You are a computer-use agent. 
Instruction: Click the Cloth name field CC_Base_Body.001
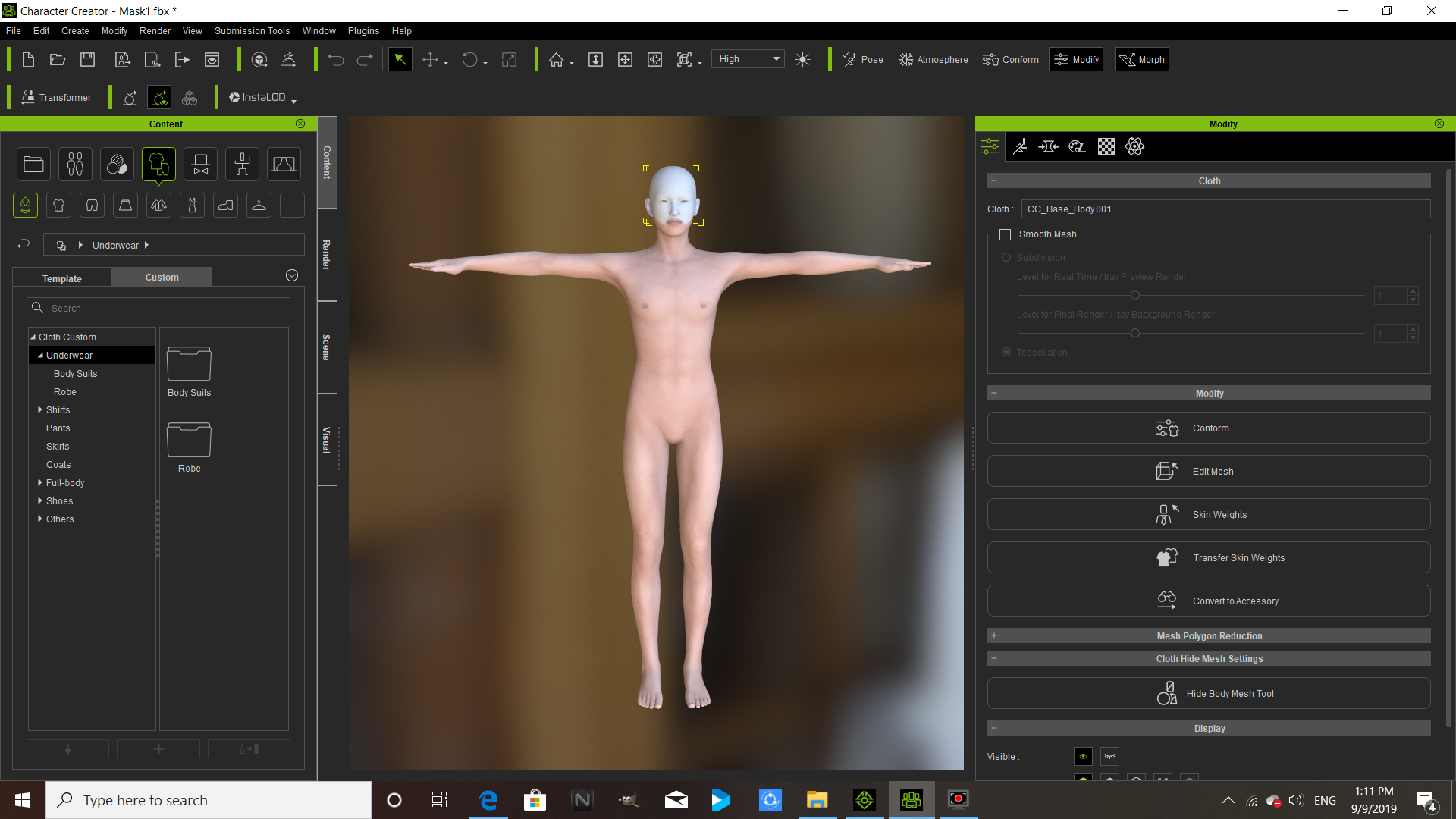(x=1225, y=209)
